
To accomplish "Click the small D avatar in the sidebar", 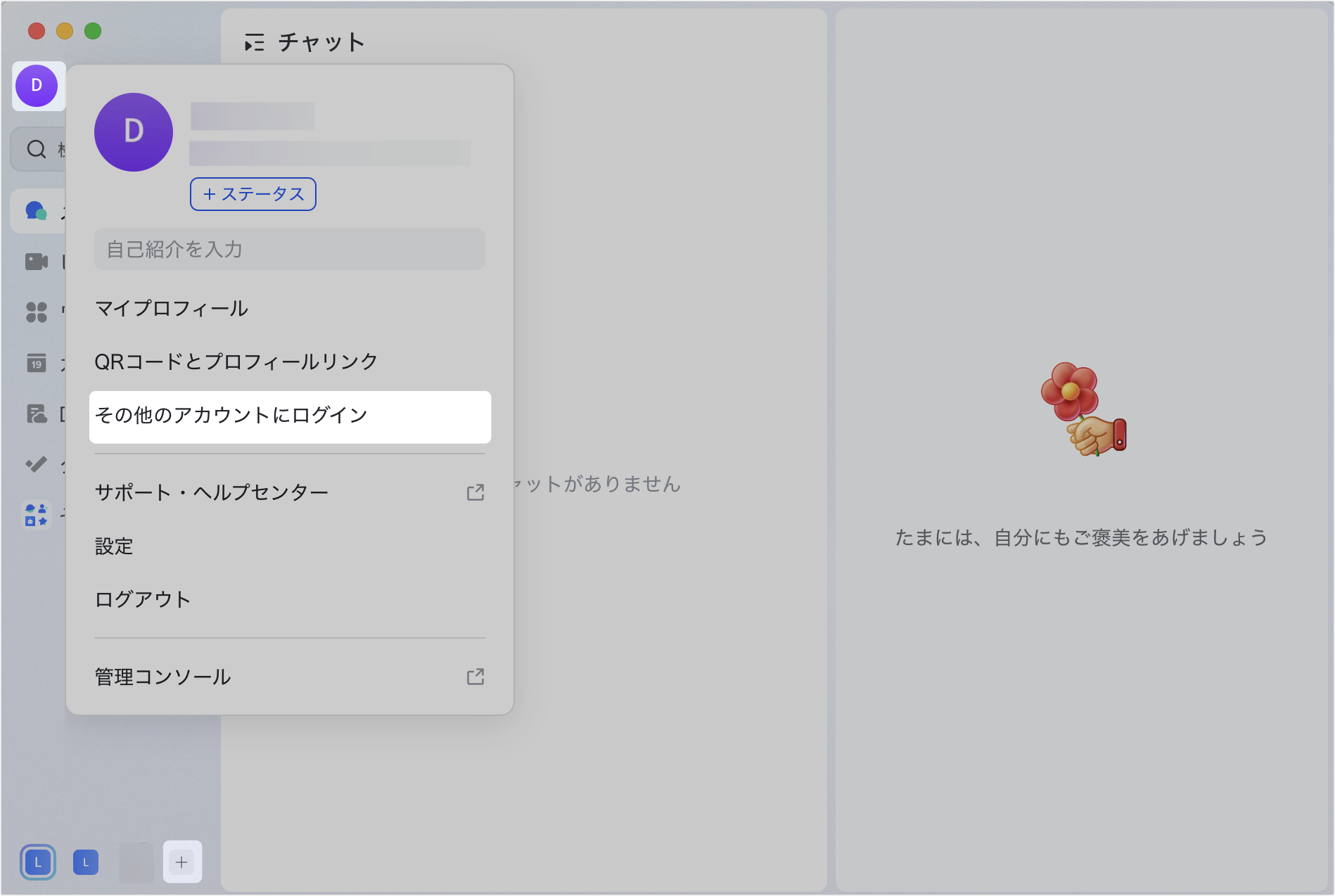I will [37, 86].
